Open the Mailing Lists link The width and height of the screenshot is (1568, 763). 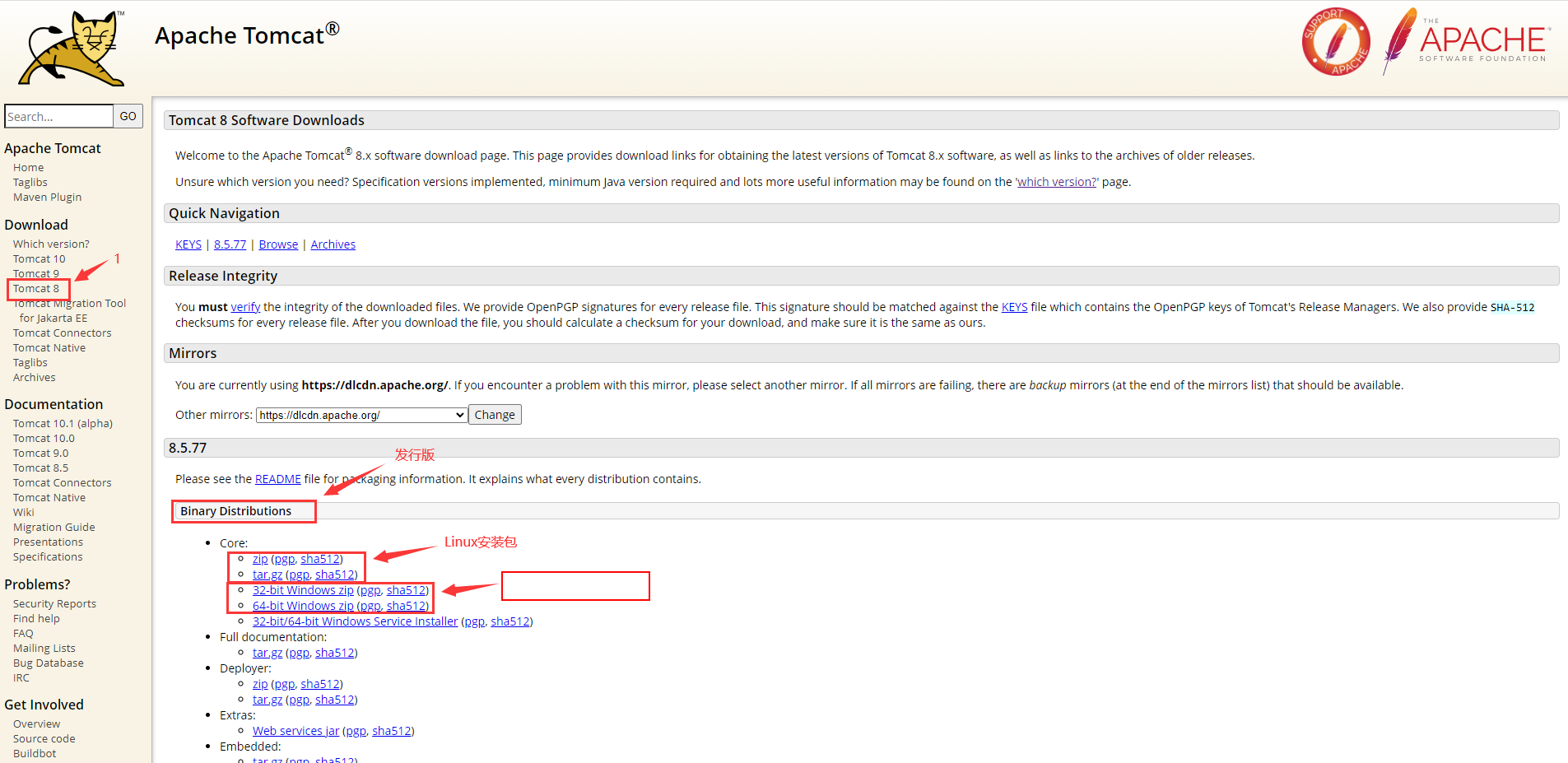coord(44,648)
